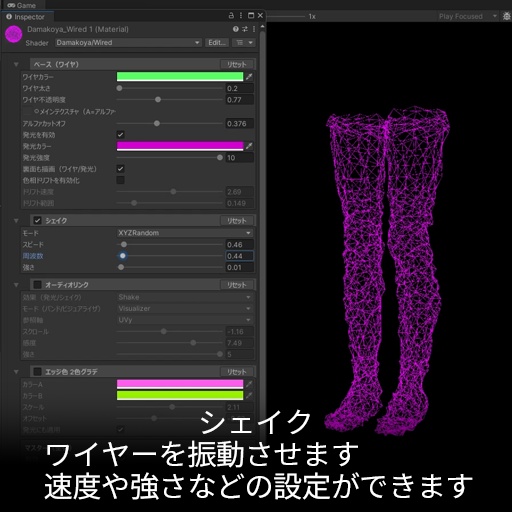Image resolution: width=512 pixels, height=512 pixels.
Task: Pick color with ワイヤカラー eyedropper
Action: pos(249,77)
